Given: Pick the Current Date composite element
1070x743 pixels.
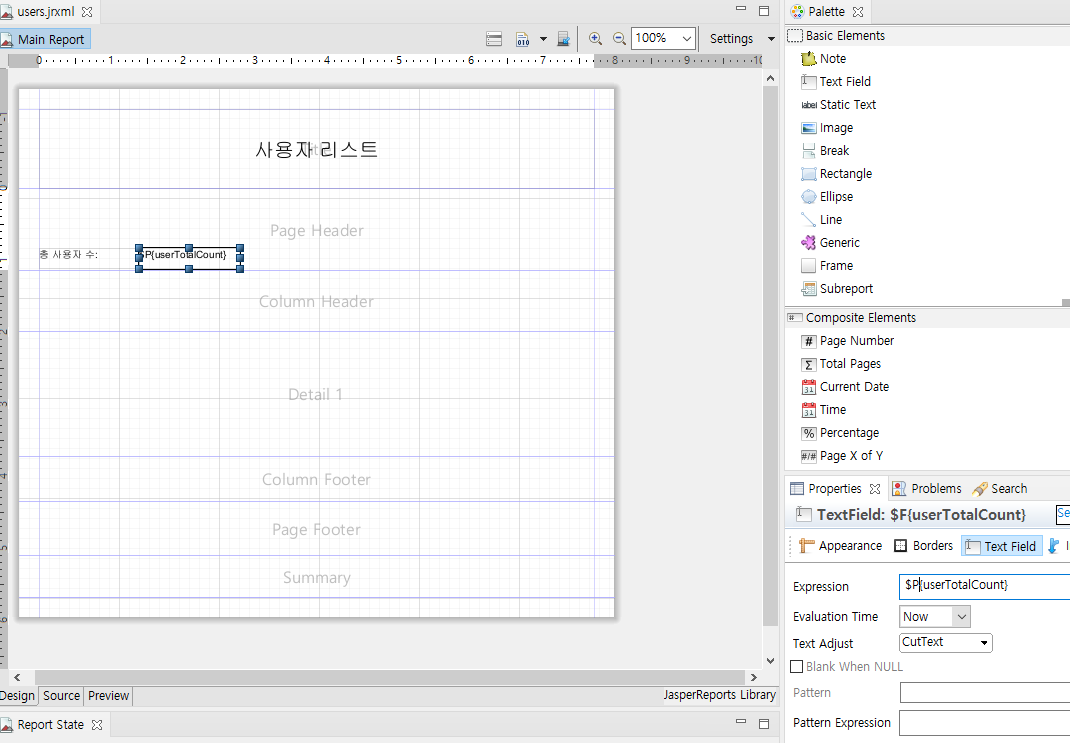Looking at the screenshot, I should [845, 387].
